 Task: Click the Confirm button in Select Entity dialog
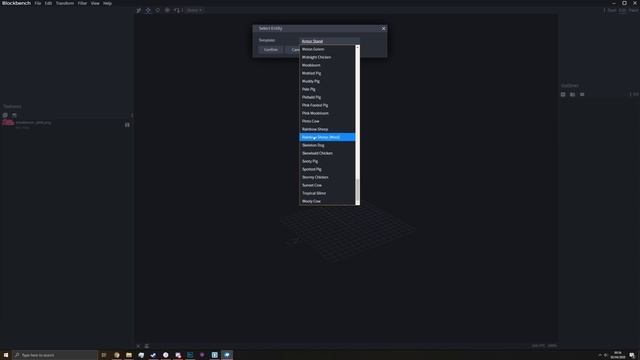point(271,50)
